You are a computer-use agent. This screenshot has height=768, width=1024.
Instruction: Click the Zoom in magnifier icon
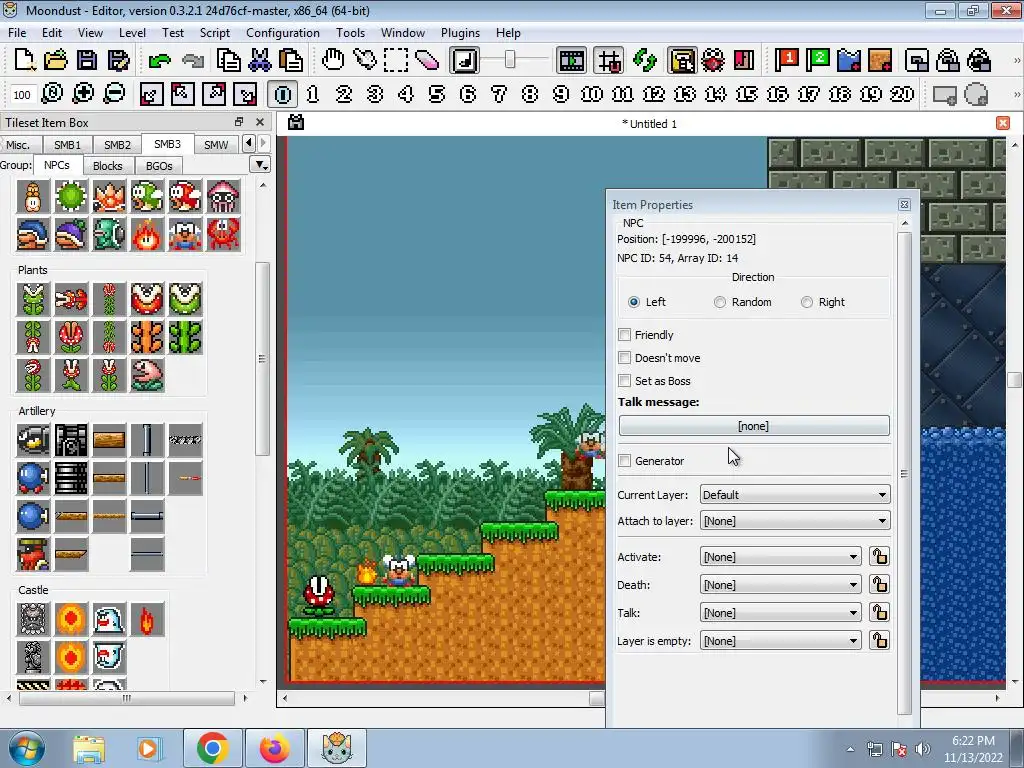[83, 94]
